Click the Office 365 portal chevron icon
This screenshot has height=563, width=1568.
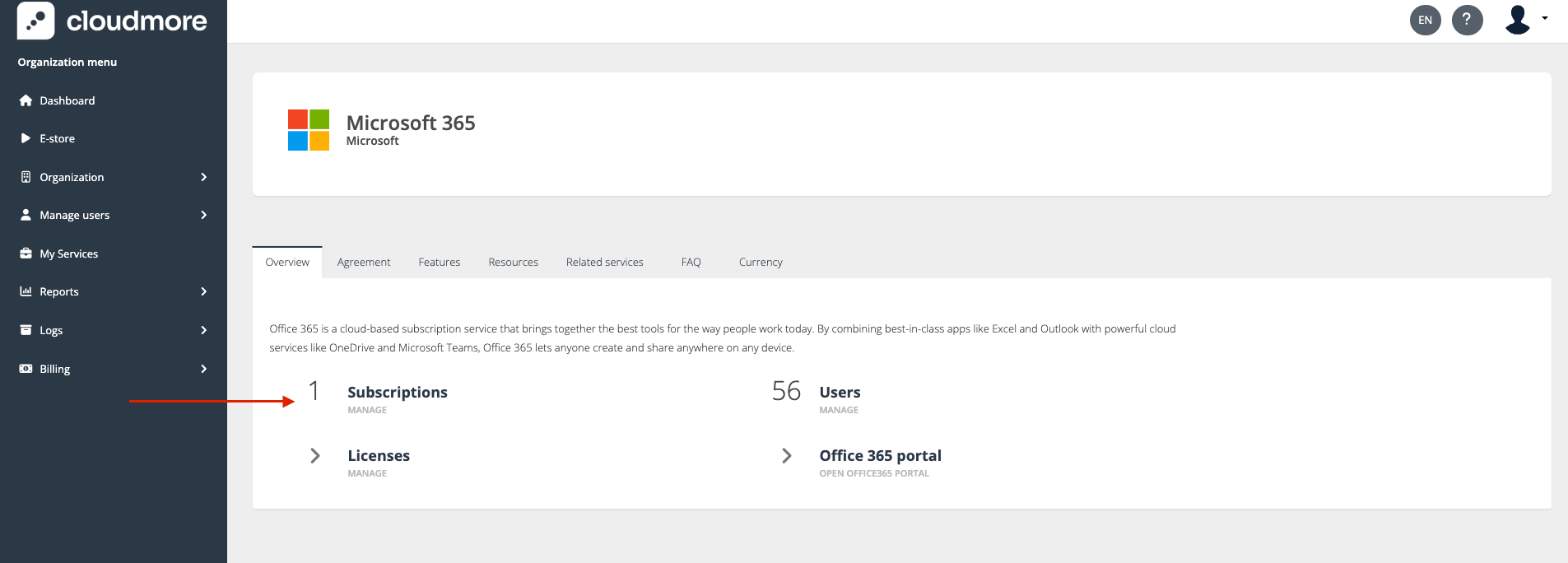(x=787, y=456)
